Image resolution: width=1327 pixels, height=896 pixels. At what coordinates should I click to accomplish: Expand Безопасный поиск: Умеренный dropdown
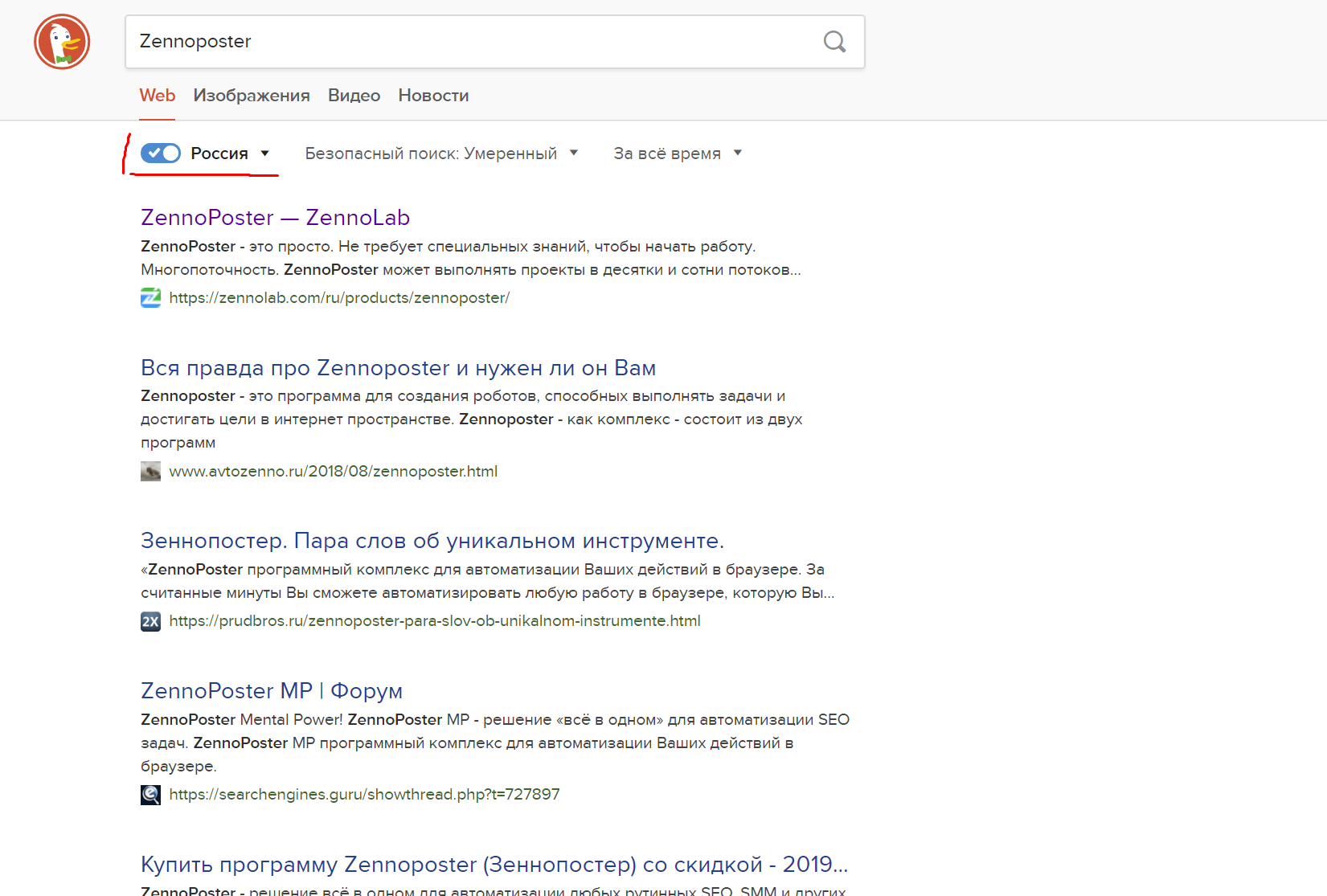[441, 153]
